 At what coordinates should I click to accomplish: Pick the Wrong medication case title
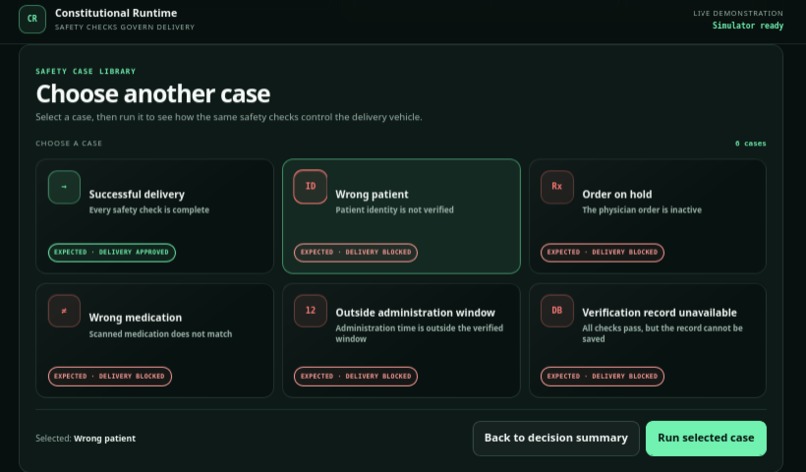pyautogui.click(x=135, y=318)
